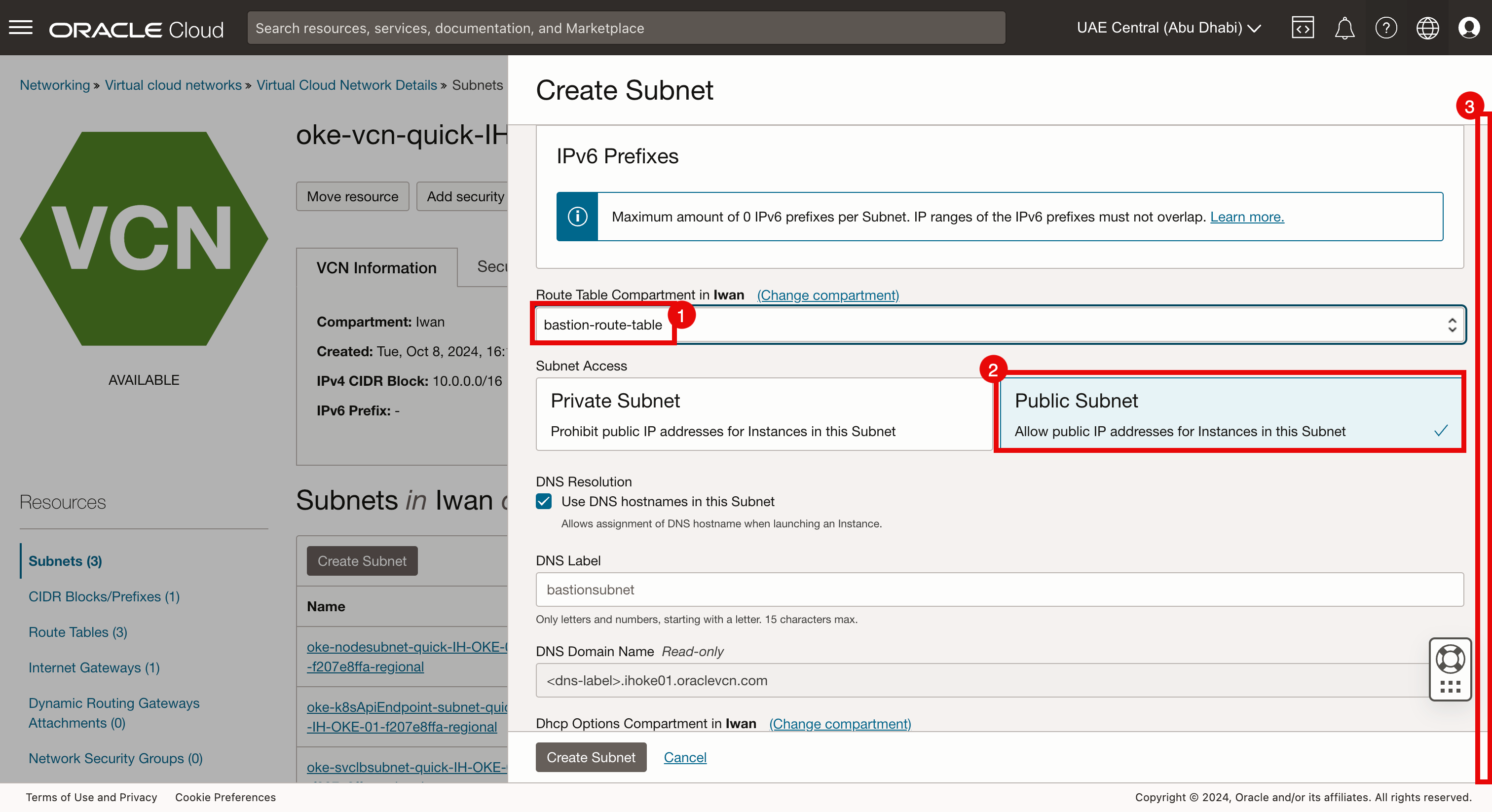Click the life ring support icon
The height and width of the screenshot is (812, 1492).
click(1450, 659)
